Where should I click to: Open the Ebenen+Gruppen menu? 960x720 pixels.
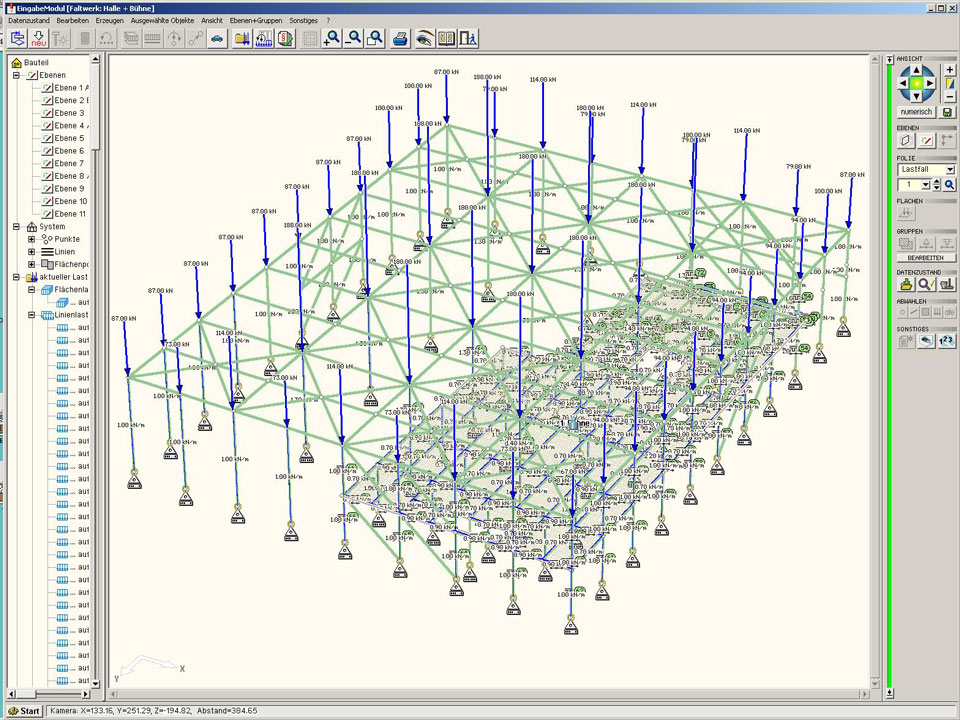256,20
